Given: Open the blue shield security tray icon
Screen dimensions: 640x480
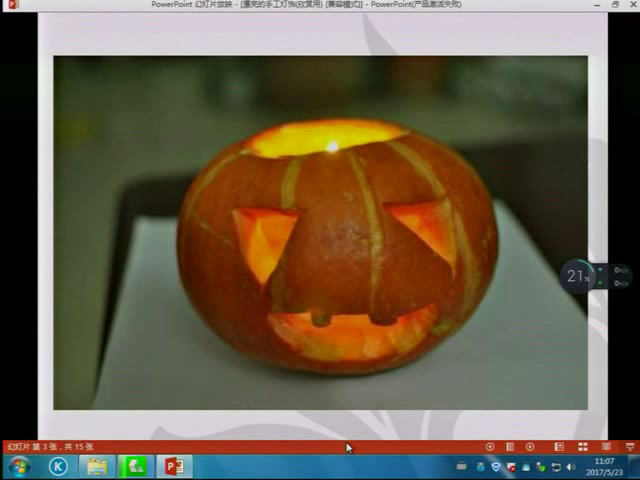Looking at the screenshot, I should click(496, 467).
